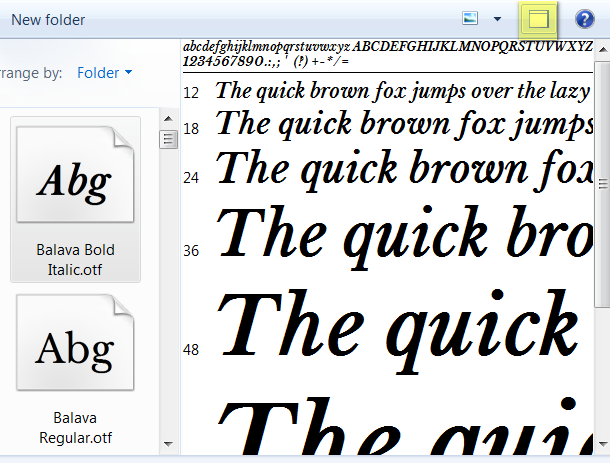Expand the view options dropdown arrow
Image resolution: width=610 pixels, height=463 pixels.
(x=497, y=19)
